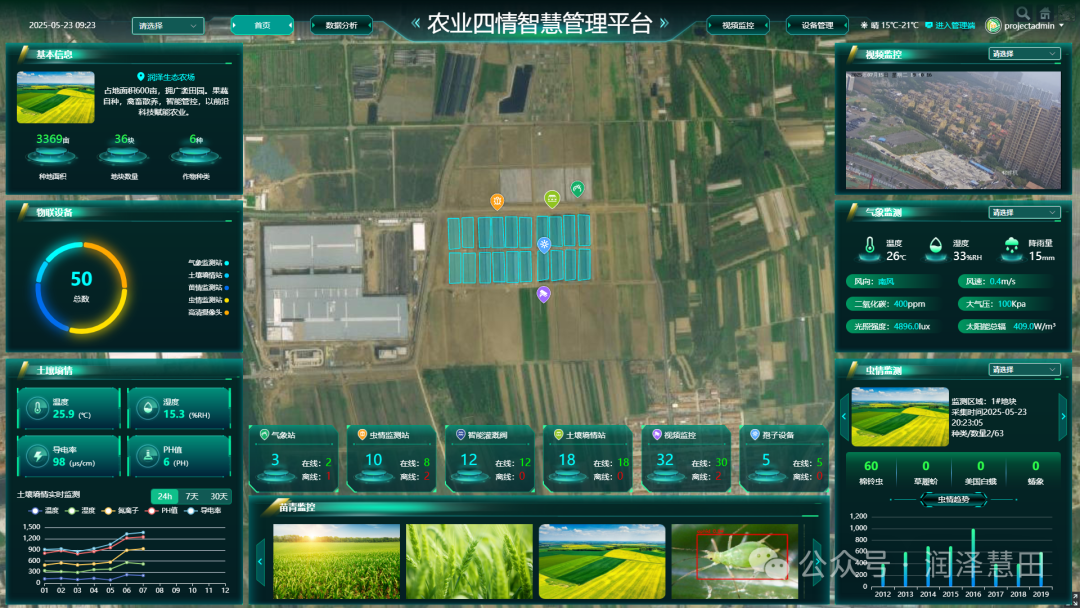This screenshot has height=608, width=1080.
Task: Toggle the 虫情监测站 legend in device chart
Action: point(208,300)
